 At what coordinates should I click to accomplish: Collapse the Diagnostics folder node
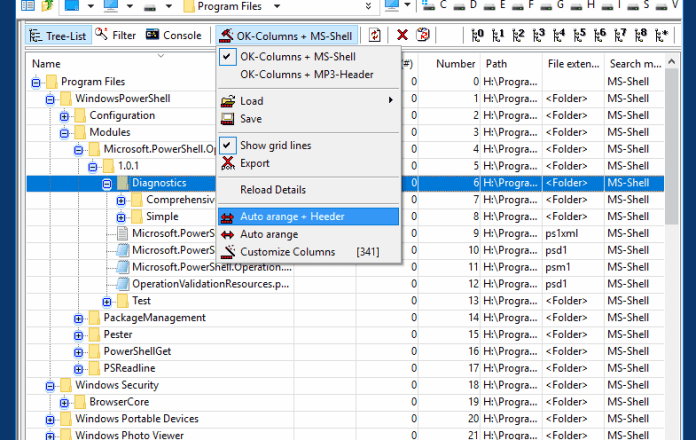[106, 183]
